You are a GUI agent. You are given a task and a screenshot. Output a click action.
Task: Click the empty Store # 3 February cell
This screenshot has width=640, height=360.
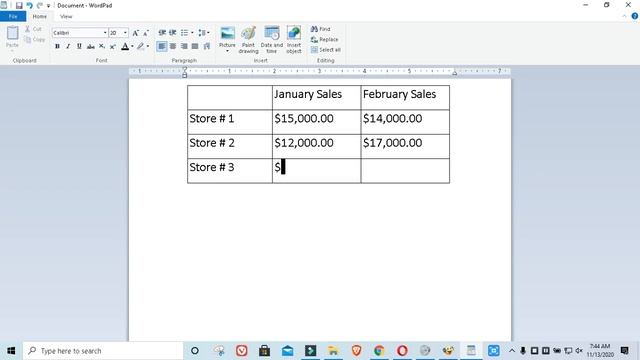point(405,171)
